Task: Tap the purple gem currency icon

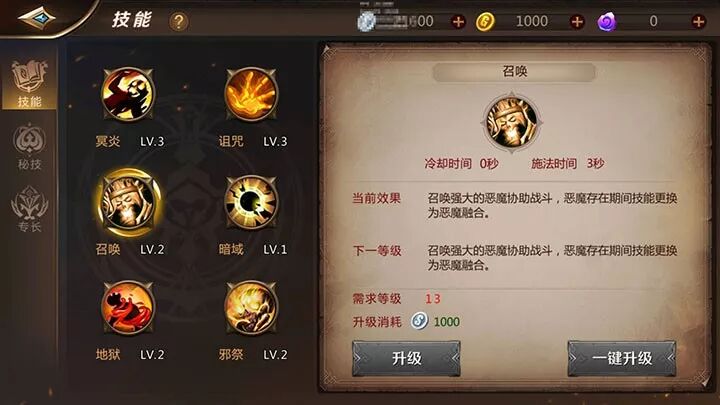Action: pos(607,22)
